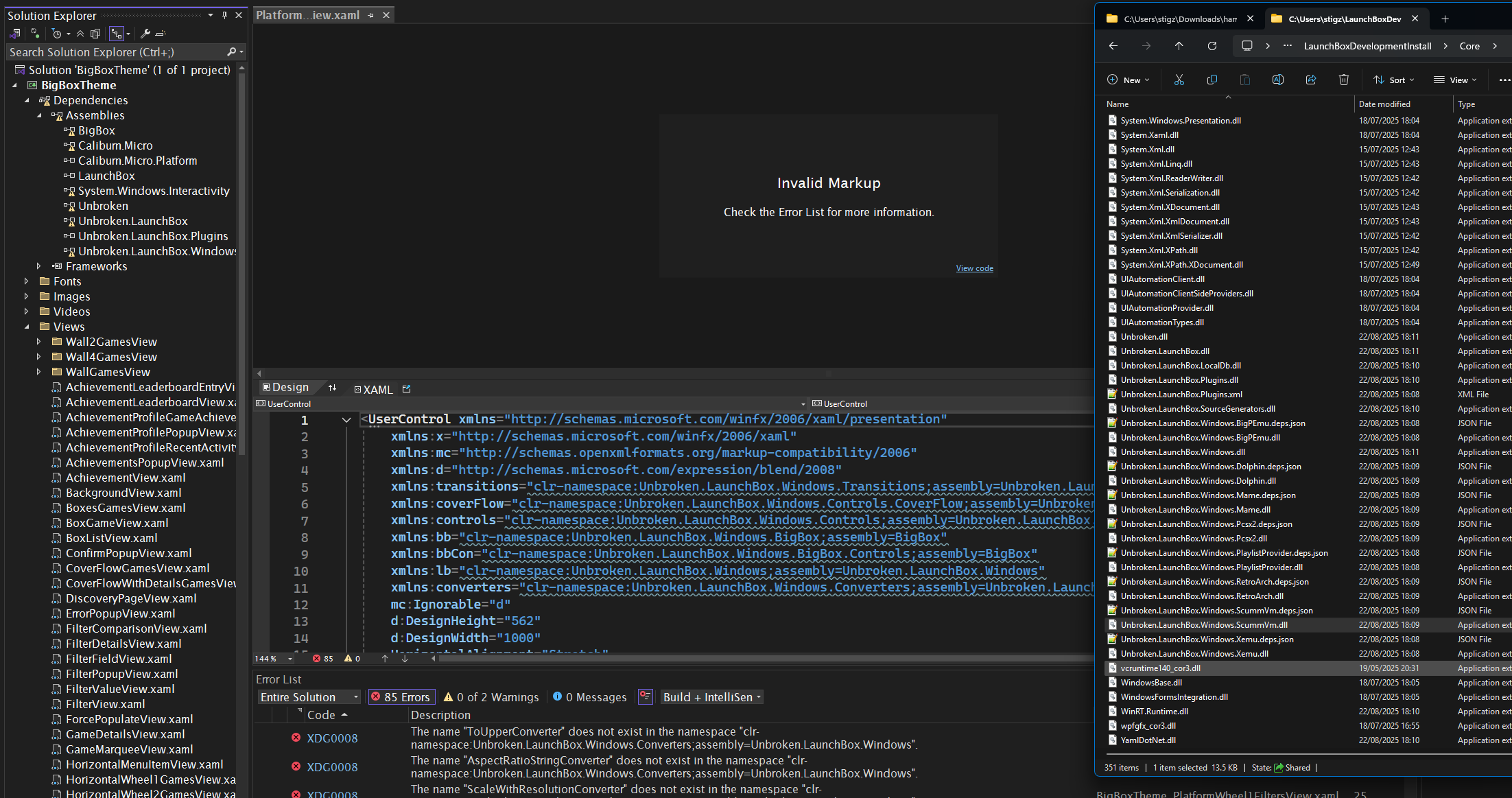Go back in File Explorer

[x=1113, y=46]
